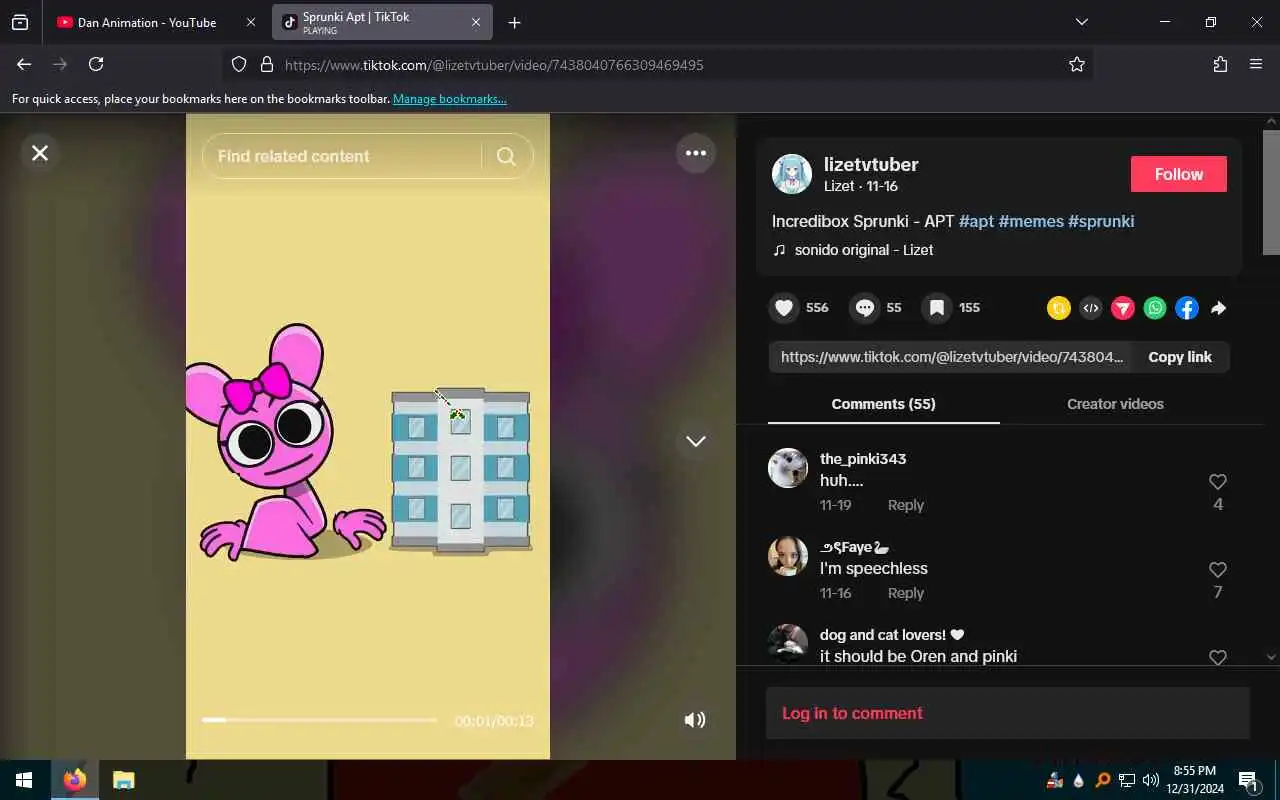Open the extensions puzzle icon
Viewport: 1280px width, 800px height.
pos(1220,64)
